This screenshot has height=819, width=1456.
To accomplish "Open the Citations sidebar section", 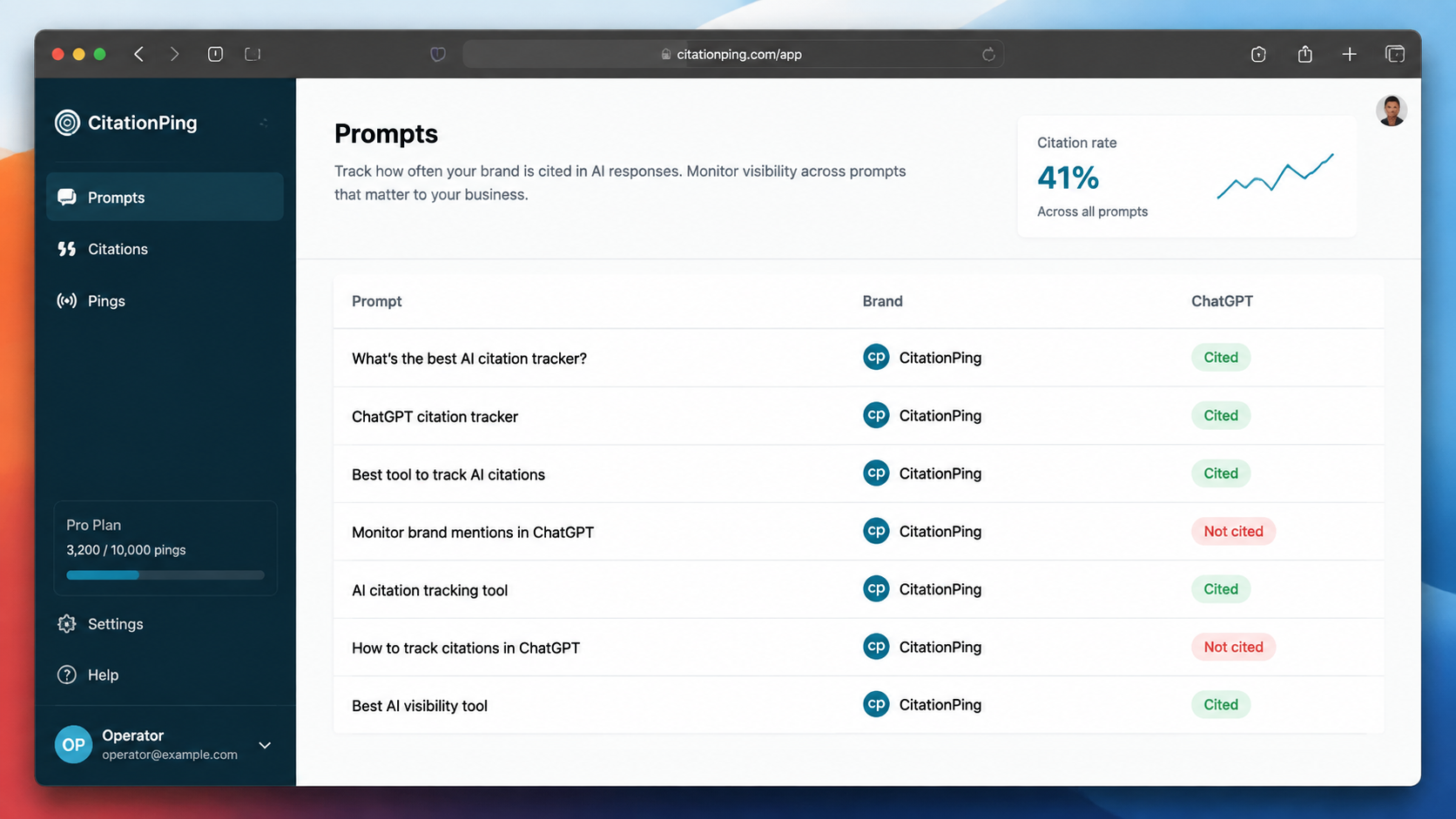I will click(x=165, y=249).
